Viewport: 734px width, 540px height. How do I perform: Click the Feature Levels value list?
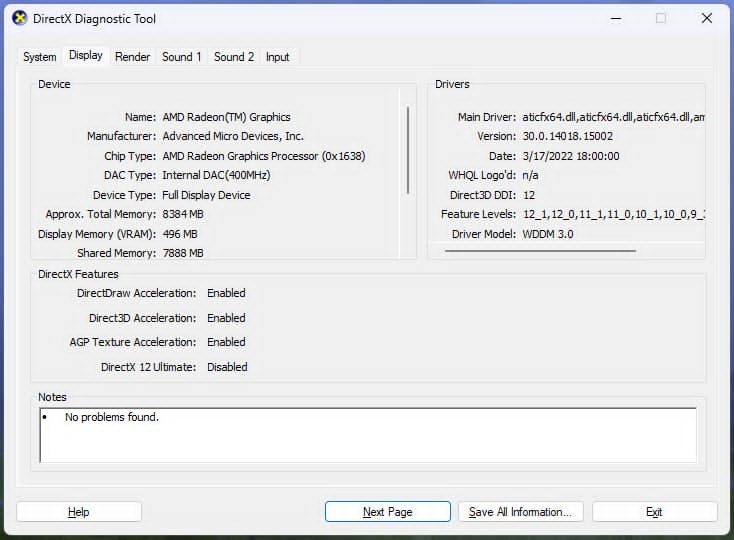pos(614,214)
